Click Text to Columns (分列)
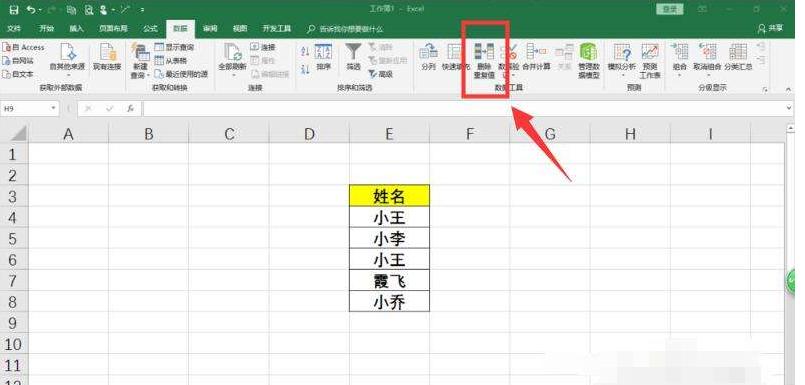The image size is (805, 385). coord(428,57)
